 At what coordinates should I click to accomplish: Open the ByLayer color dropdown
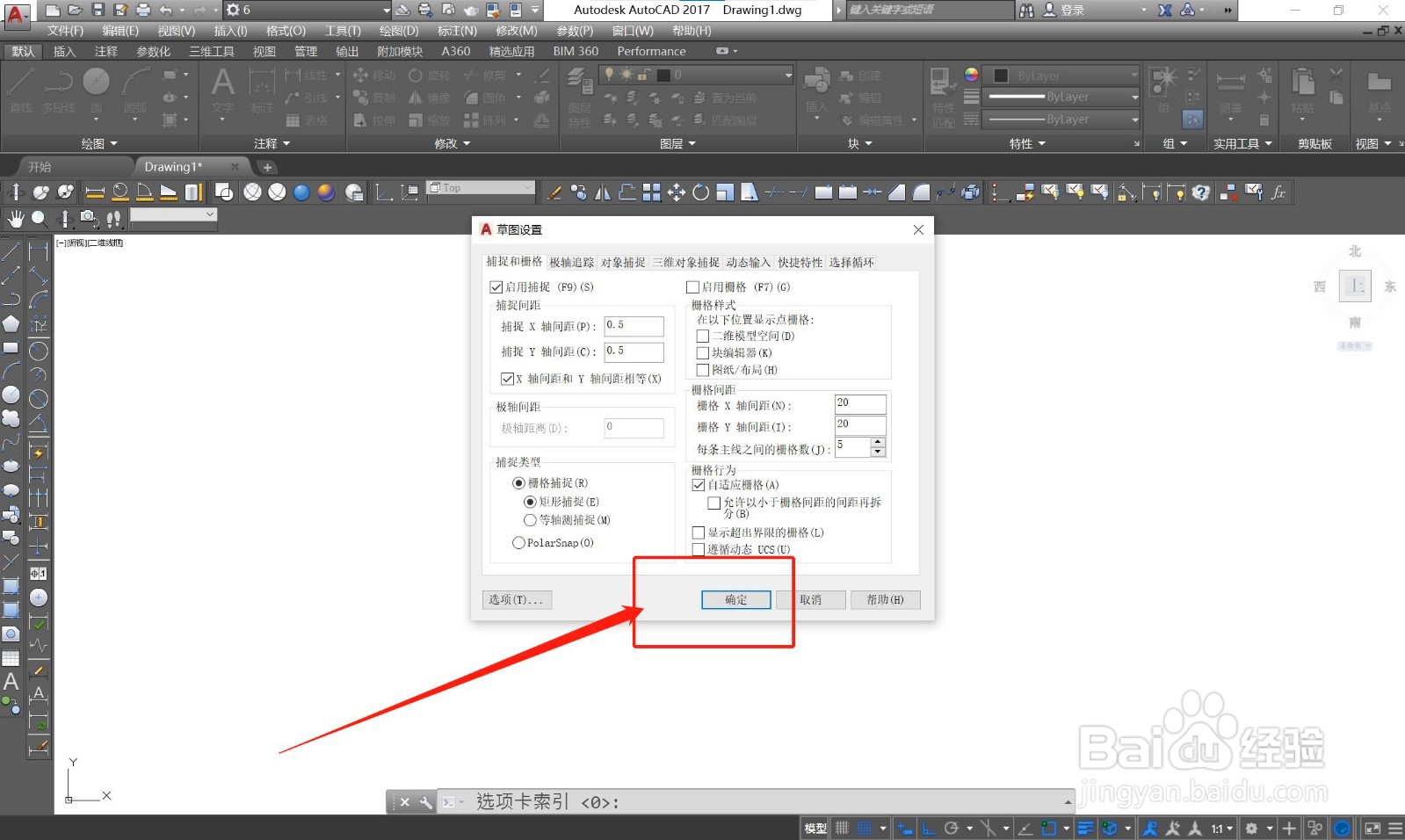coord(1061,76)
